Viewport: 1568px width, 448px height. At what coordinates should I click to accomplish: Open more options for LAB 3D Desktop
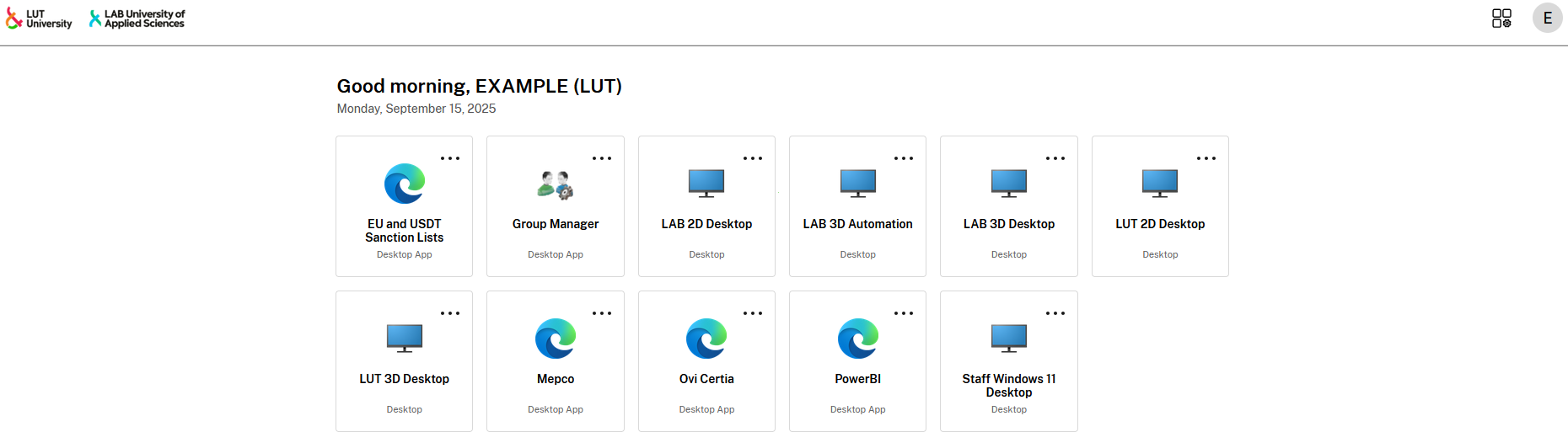pos(1055,158)
